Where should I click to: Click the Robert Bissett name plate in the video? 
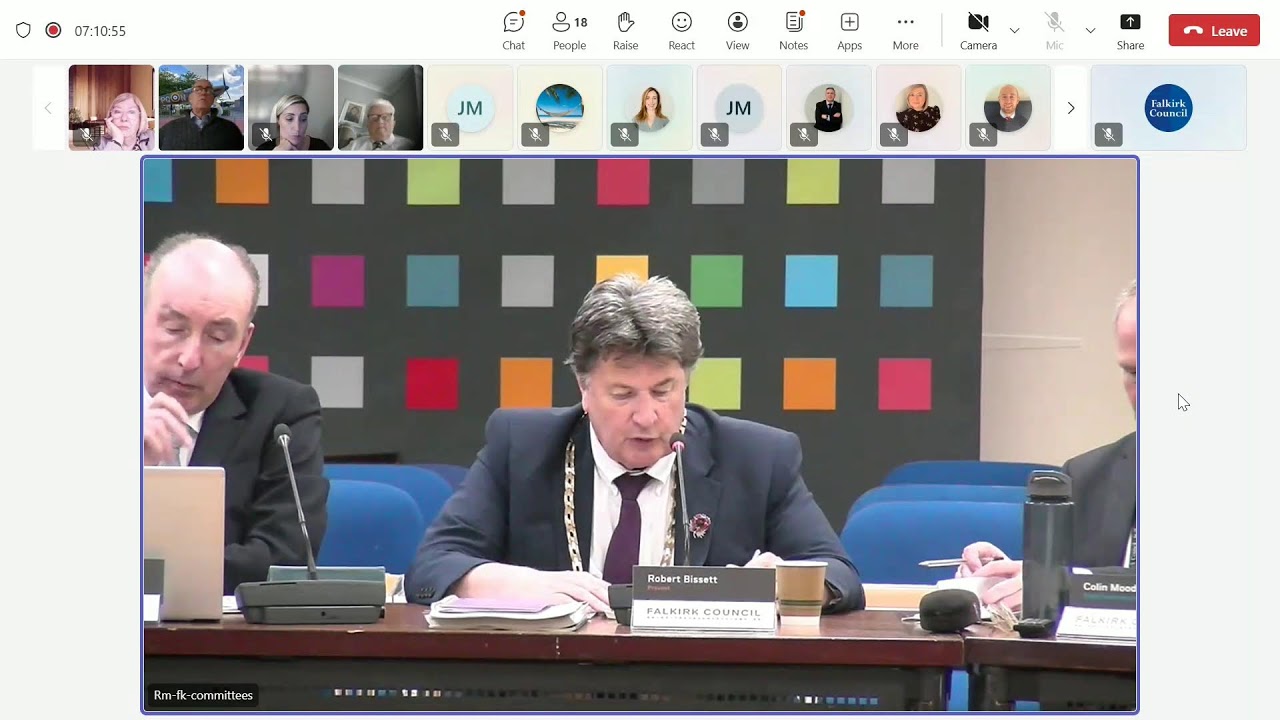(704, 598)
